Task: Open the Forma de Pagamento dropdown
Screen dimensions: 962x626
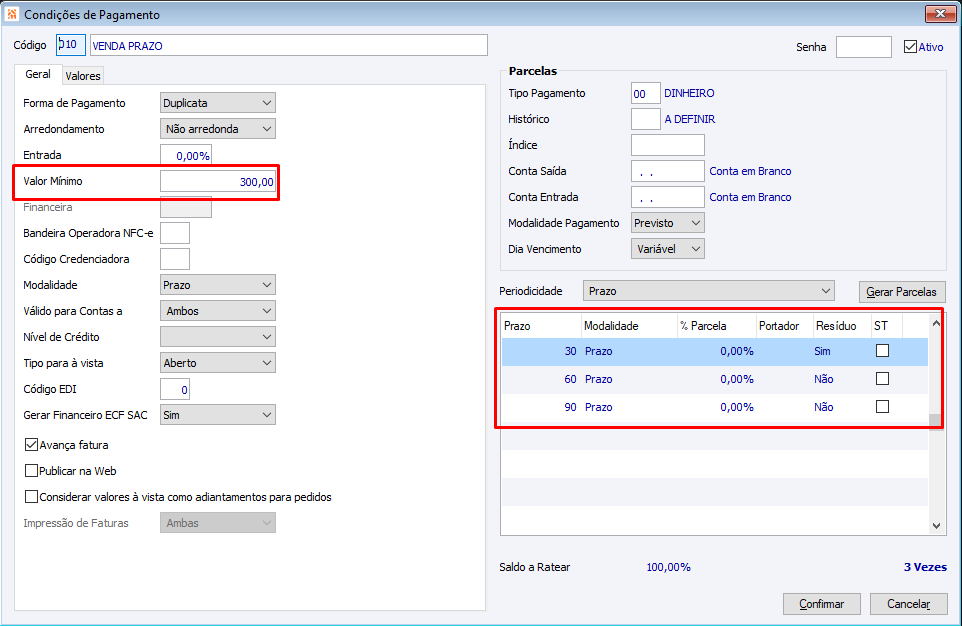Action: (218, 102)
